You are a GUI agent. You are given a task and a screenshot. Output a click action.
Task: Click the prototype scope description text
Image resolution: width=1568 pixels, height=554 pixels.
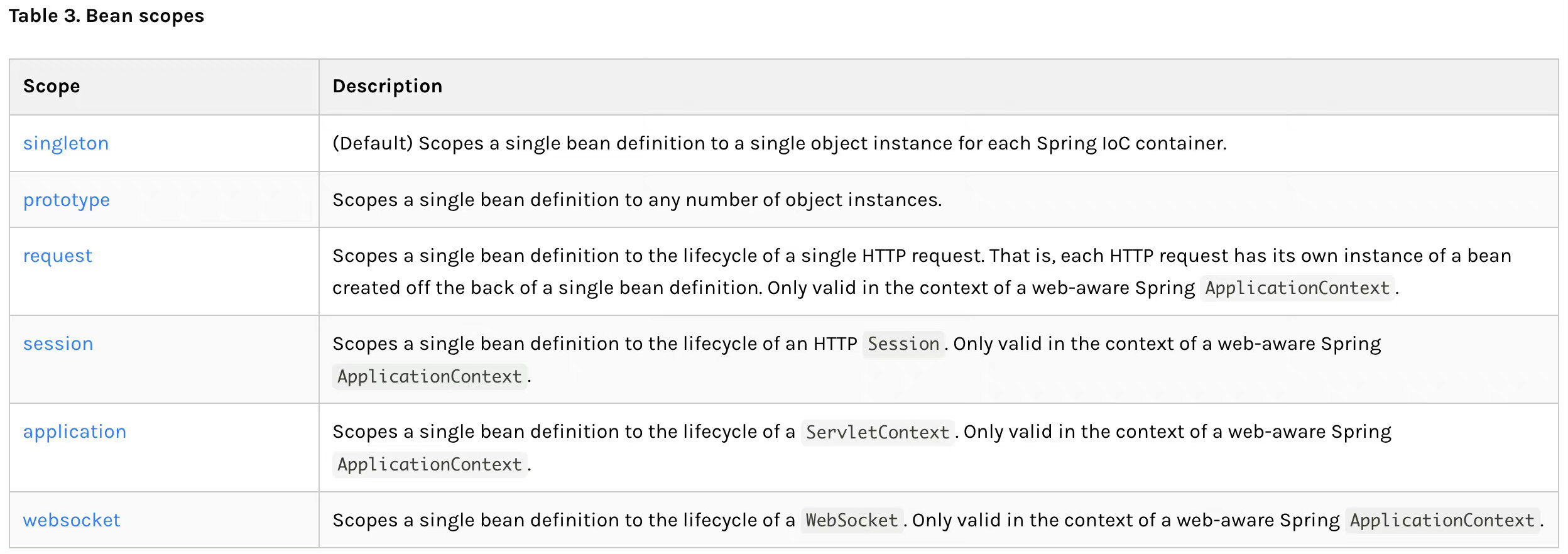(x=637, y=200)
